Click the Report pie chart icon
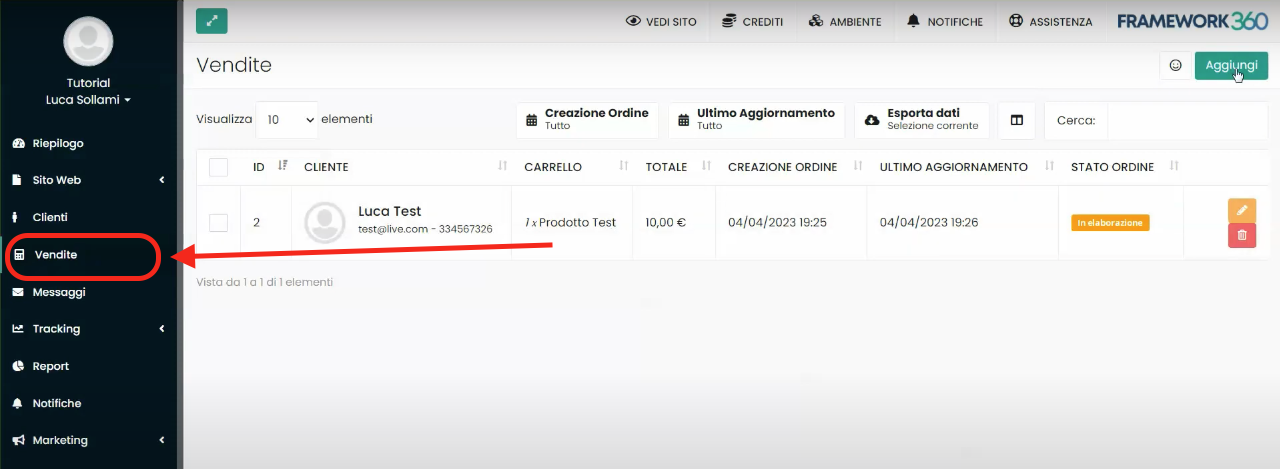The image size is (1280, 469). pyautogui.click(x=18, y=366)
